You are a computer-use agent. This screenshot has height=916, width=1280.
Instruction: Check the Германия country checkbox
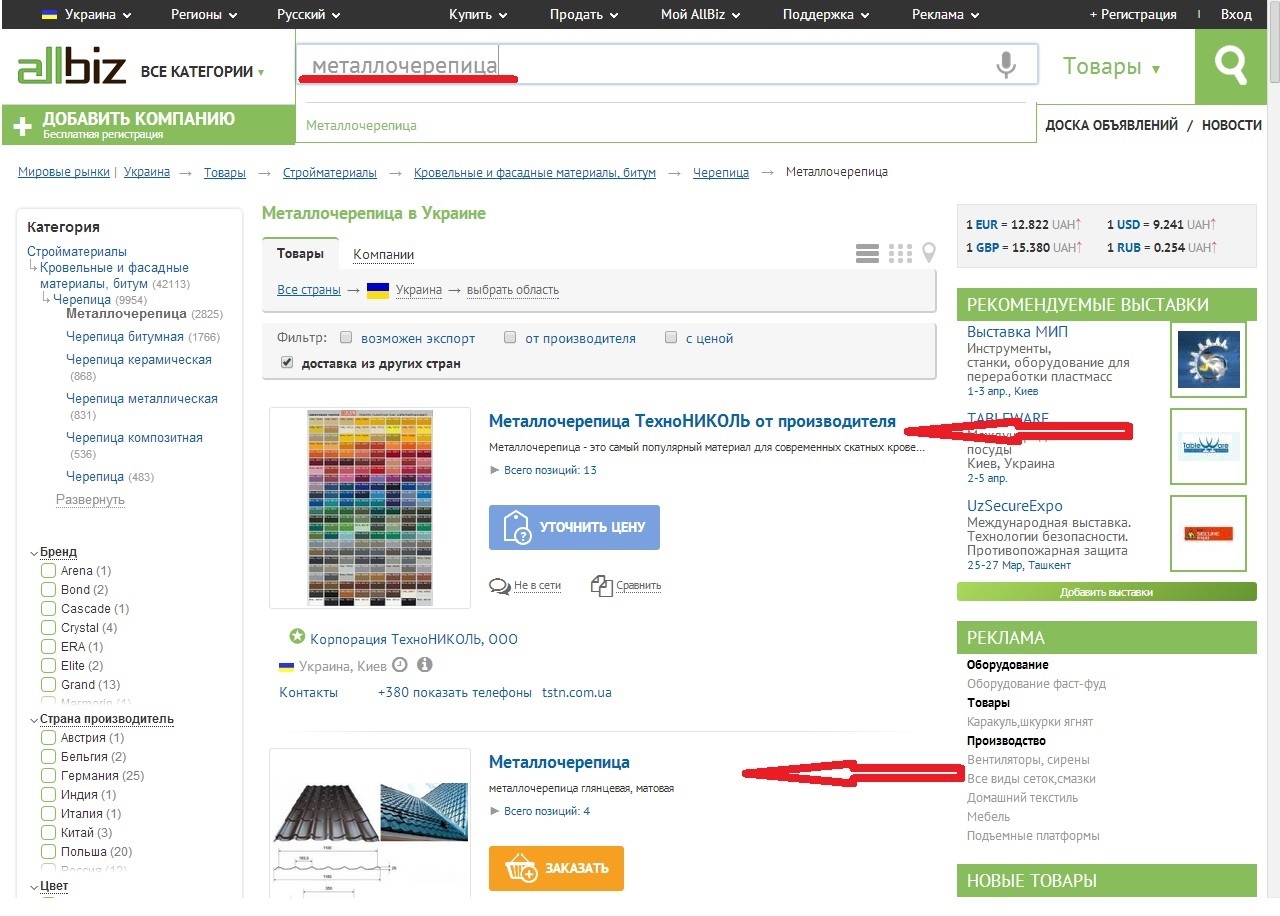(x=48, y=776)
